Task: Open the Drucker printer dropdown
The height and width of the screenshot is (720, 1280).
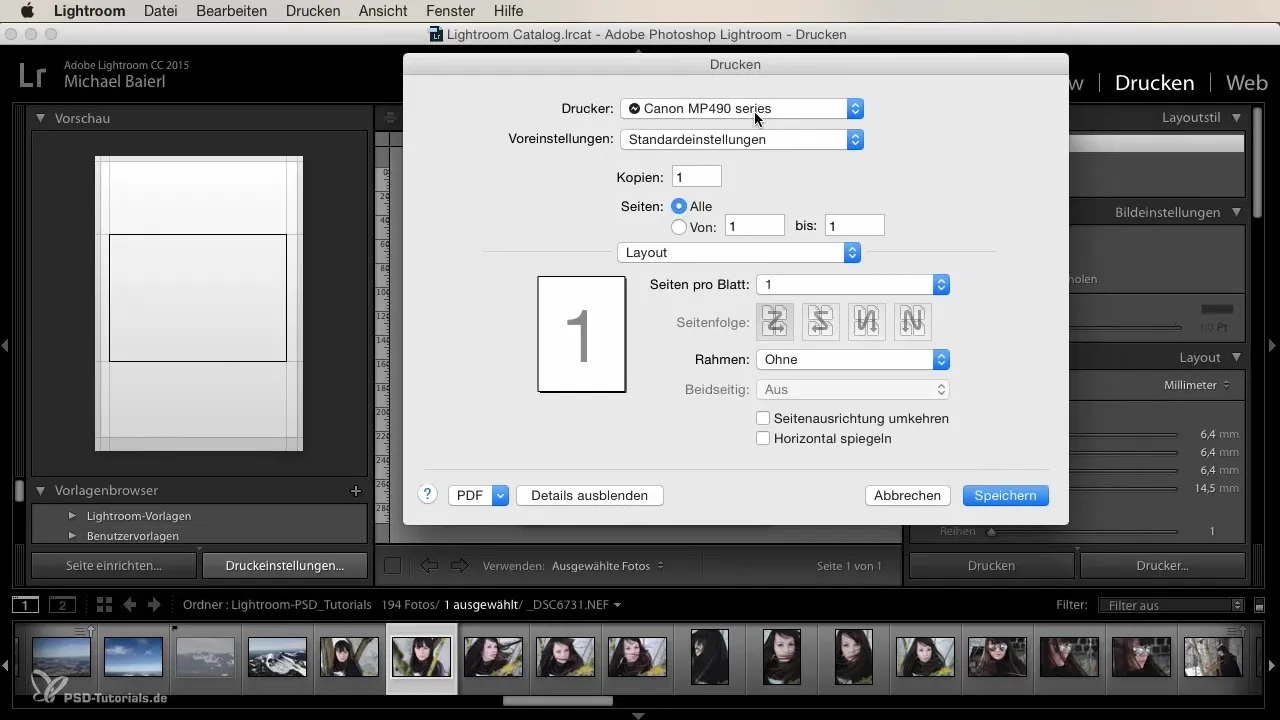Action: 742,108
